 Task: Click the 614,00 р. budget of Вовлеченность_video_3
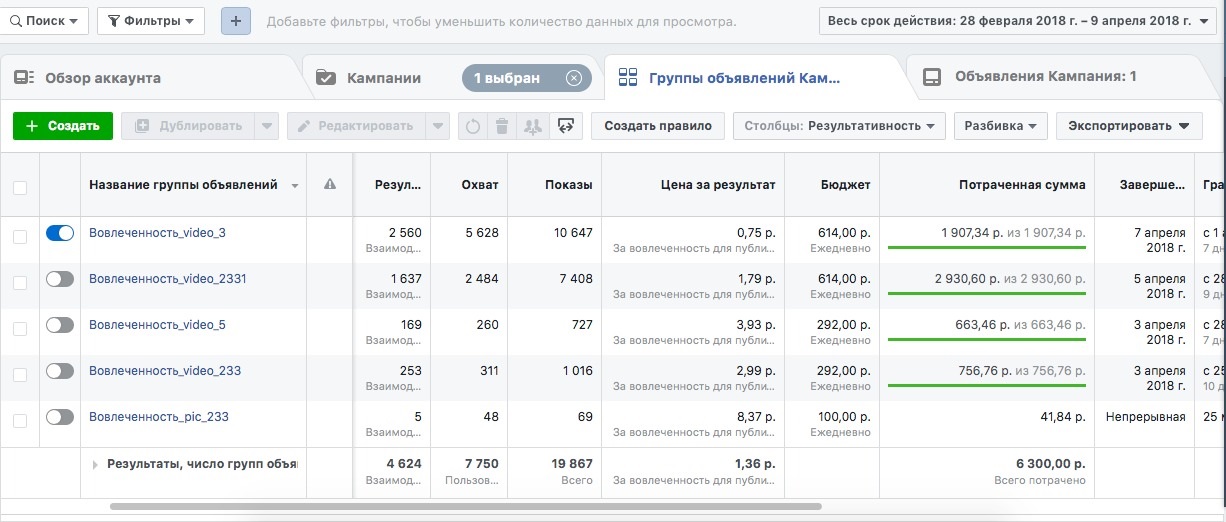[x=841, y=233]
